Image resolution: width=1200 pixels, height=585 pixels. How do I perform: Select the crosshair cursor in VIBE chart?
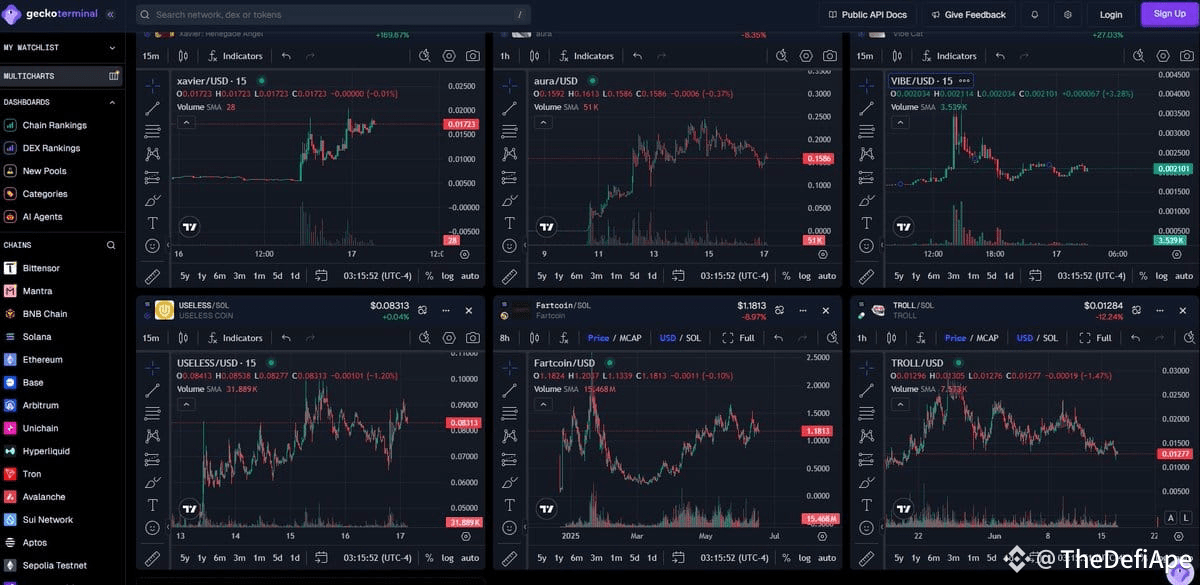tap(866, 85)
